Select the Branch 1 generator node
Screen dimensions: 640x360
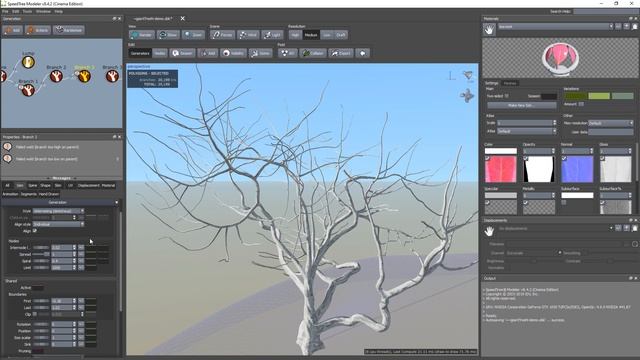coord(28,90)
